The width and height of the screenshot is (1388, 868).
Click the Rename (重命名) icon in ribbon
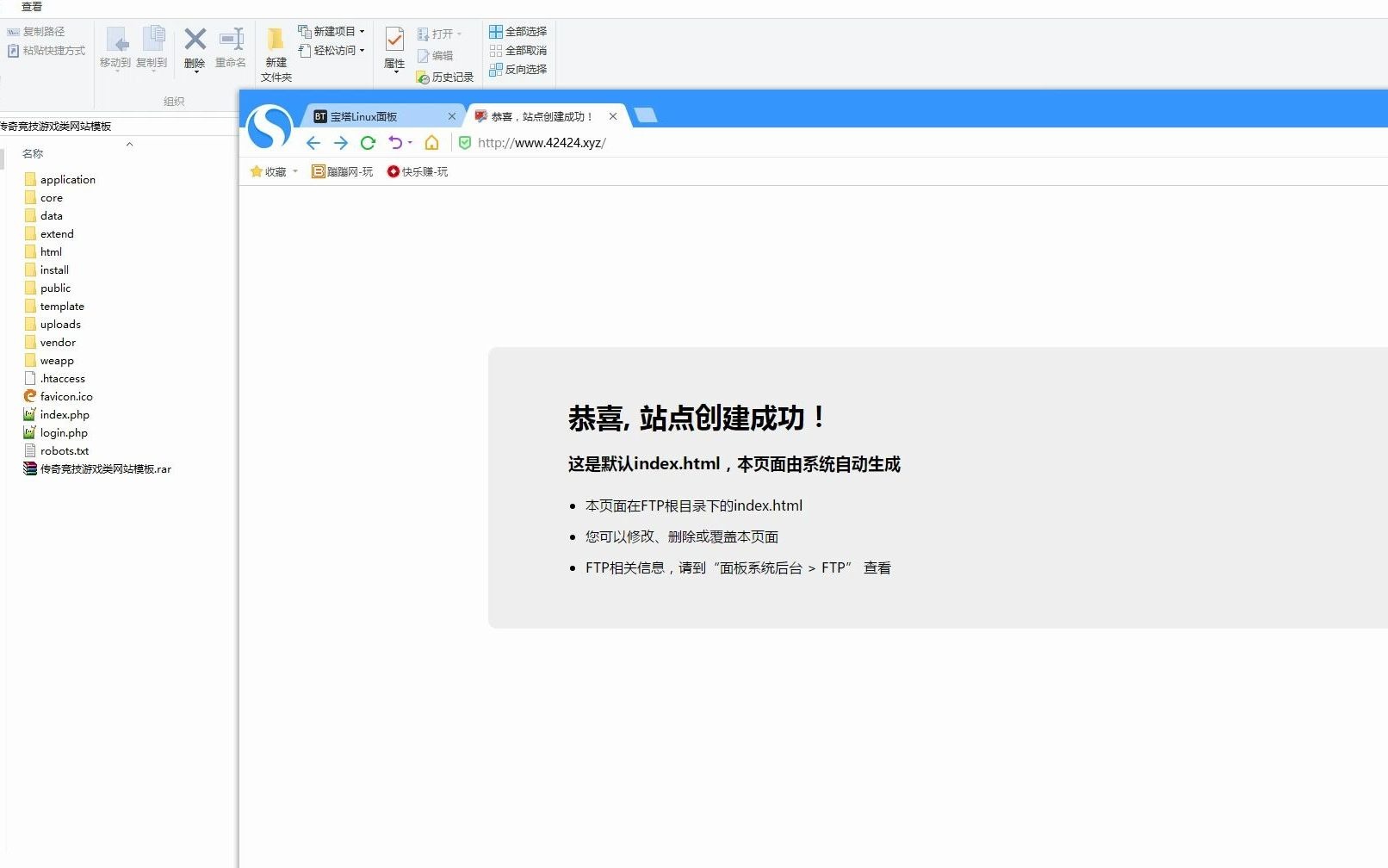(x=231, y=48)
